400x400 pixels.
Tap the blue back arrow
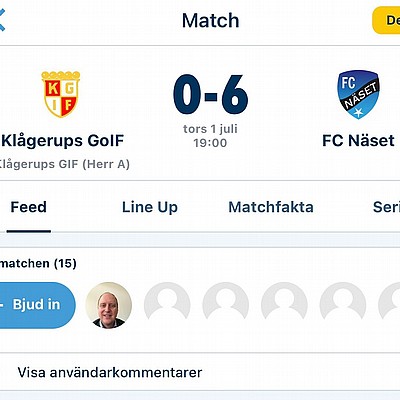pos(2,20)
